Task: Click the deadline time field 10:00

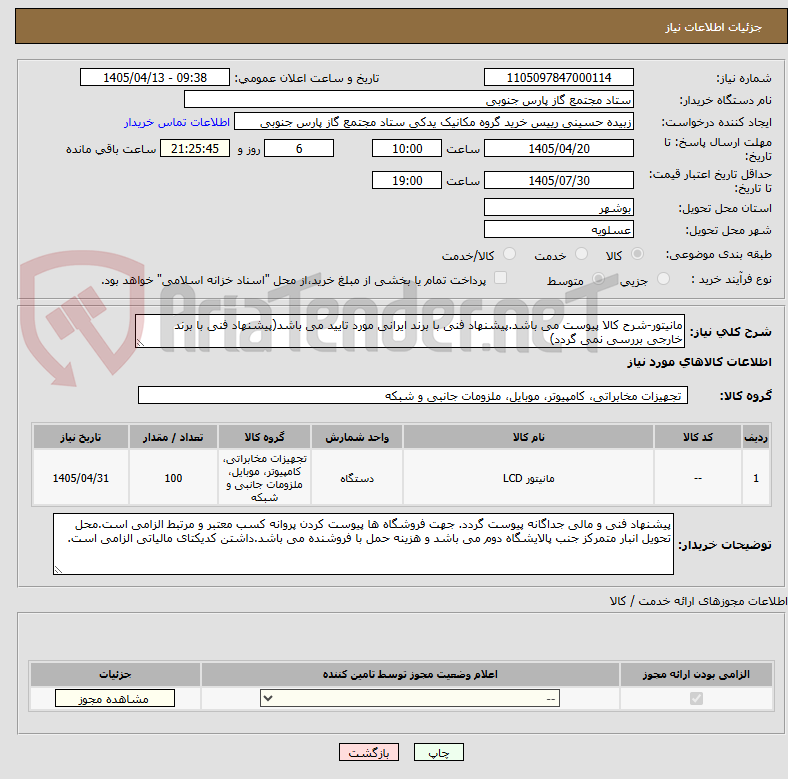Action: pos(407,148)
